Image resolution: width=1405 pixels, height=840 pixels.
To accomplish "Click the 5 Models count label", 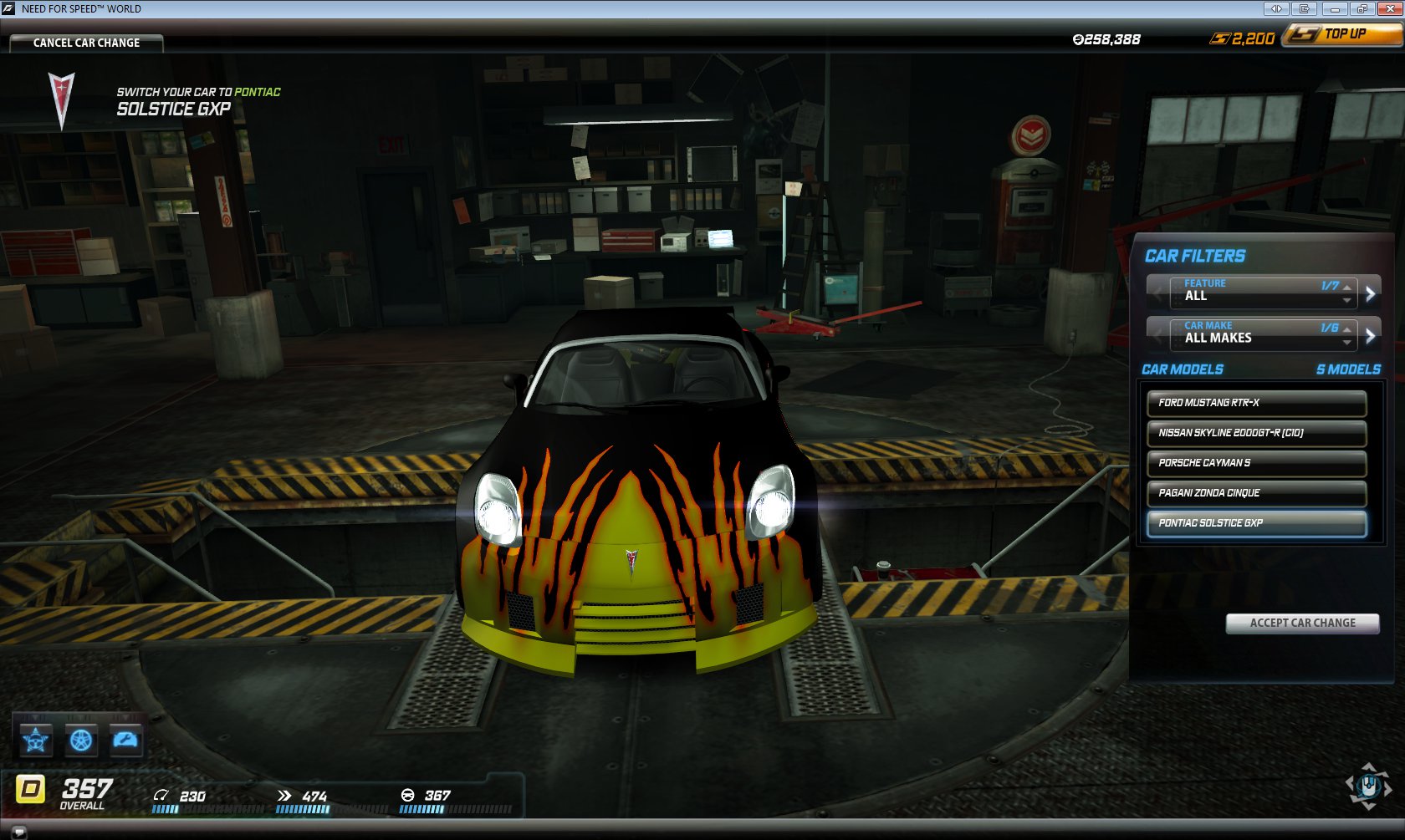I will [x=1348, y=369].
